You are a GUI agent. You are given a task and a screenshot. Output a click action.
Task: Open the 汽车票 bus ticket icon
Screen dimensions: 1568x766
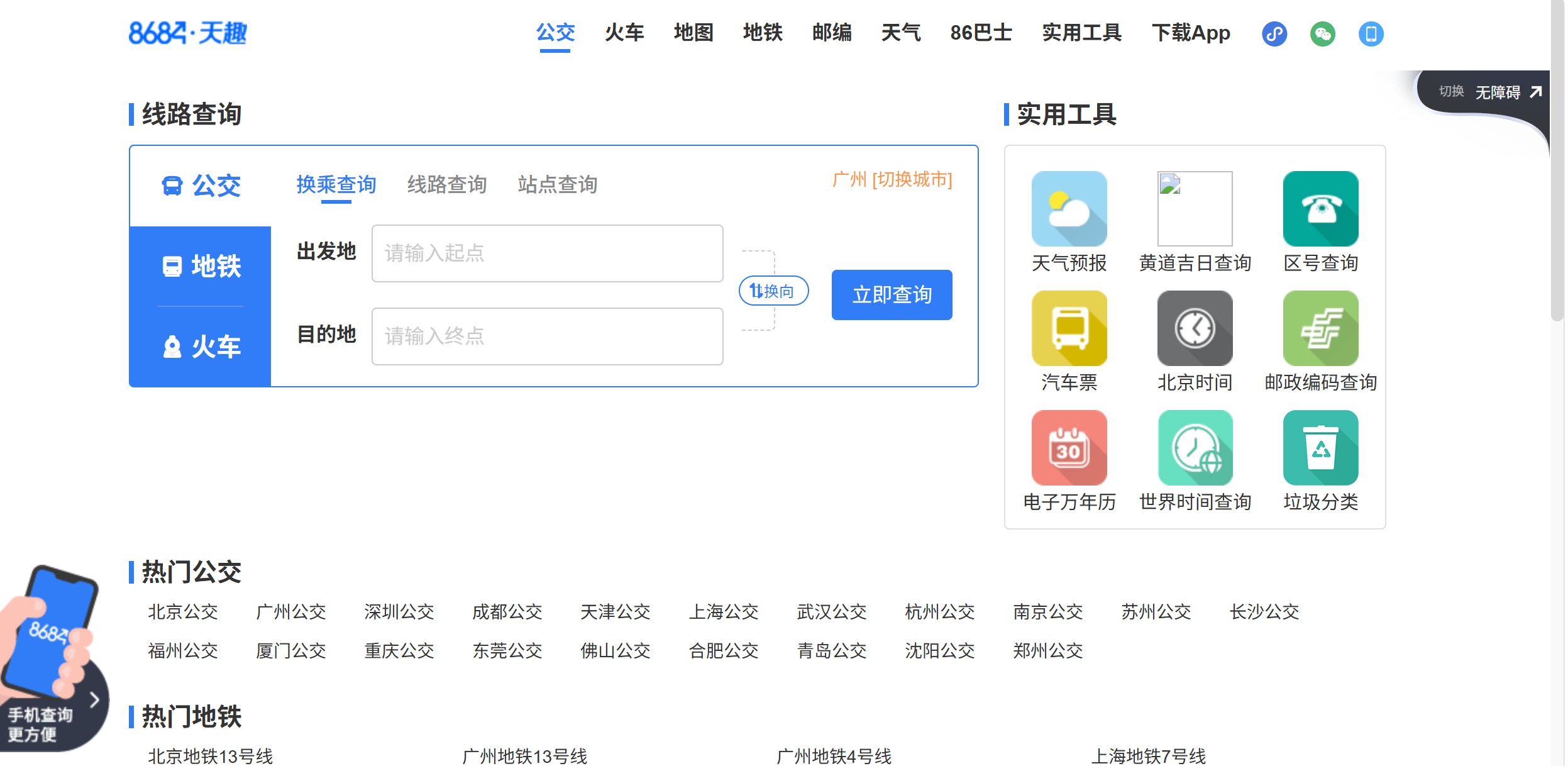[x=1069, y=328]
